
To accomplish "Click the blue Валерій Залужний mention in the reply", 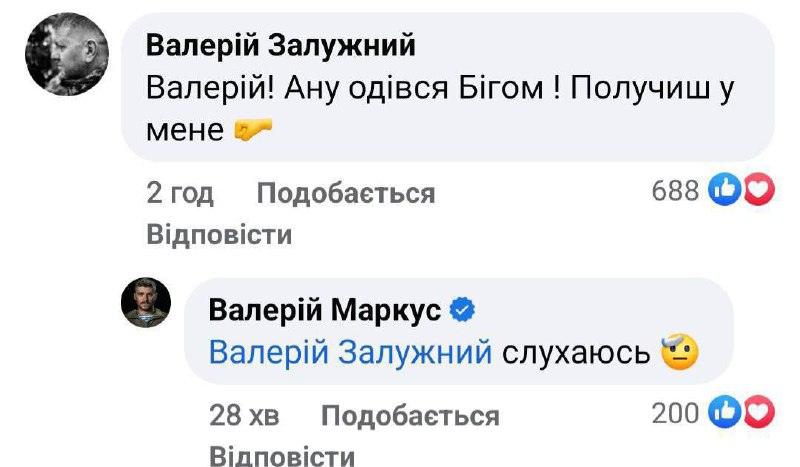I will tap(350, 353).
